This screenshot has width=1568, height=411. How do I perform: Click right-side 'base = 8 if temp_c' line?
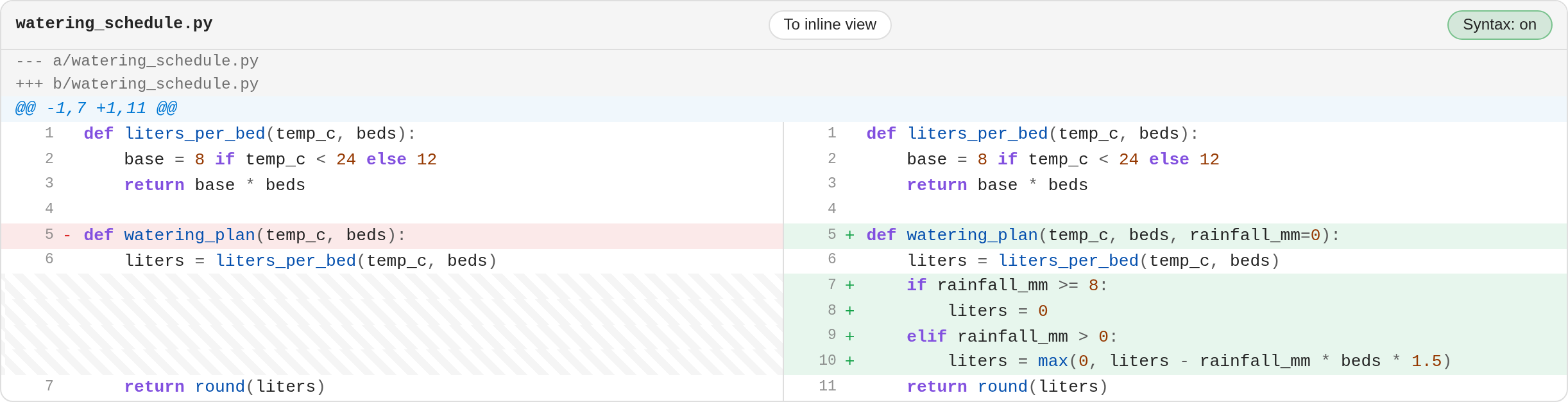[x=1175, y=160]
